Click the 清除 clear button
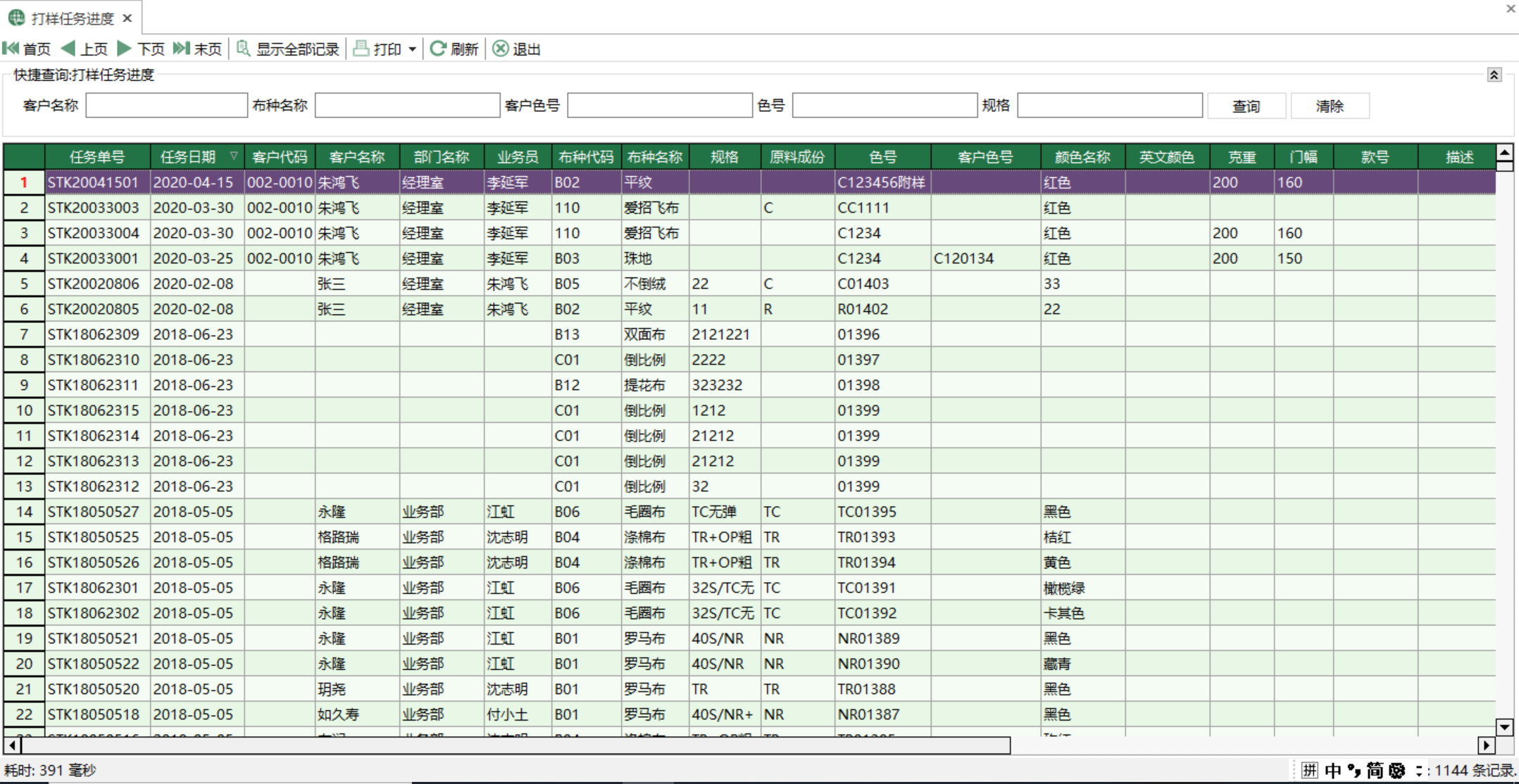This screenshot has width=1519, height=784. click(x=1330, y=106)
